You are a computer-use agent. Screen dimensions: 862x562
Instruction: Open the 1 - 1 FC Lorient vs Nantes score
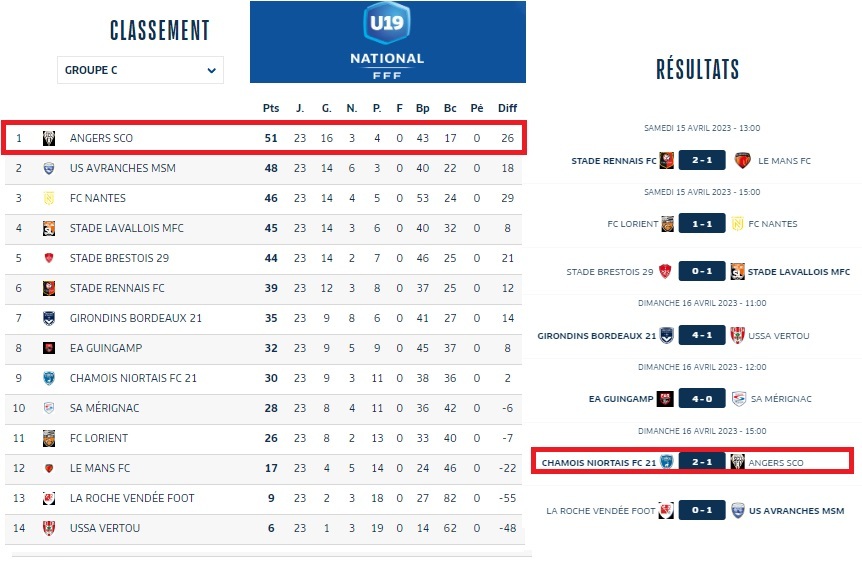coord(703,223)
